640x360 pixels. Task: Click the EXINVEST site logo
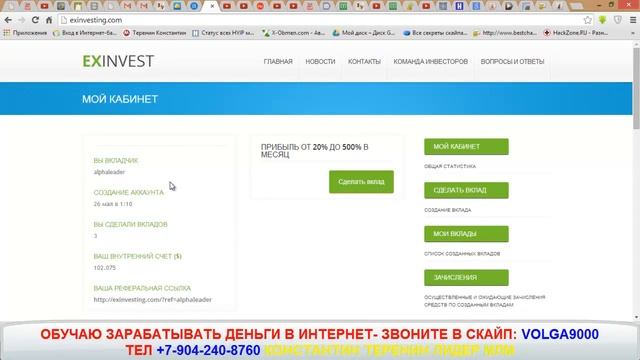118,61
